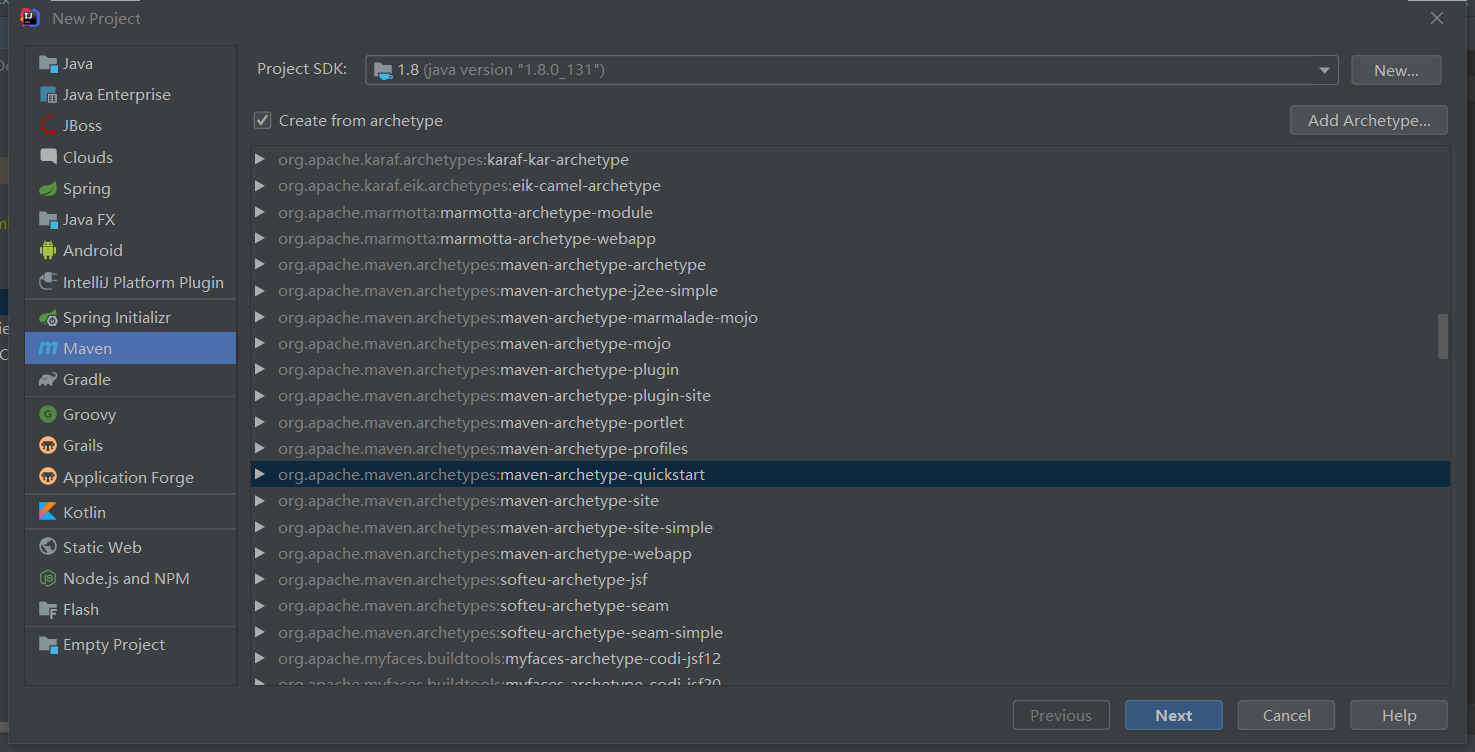Click the Add Archetype button
The image size is (1475, 752).
tap(1368, 121)
